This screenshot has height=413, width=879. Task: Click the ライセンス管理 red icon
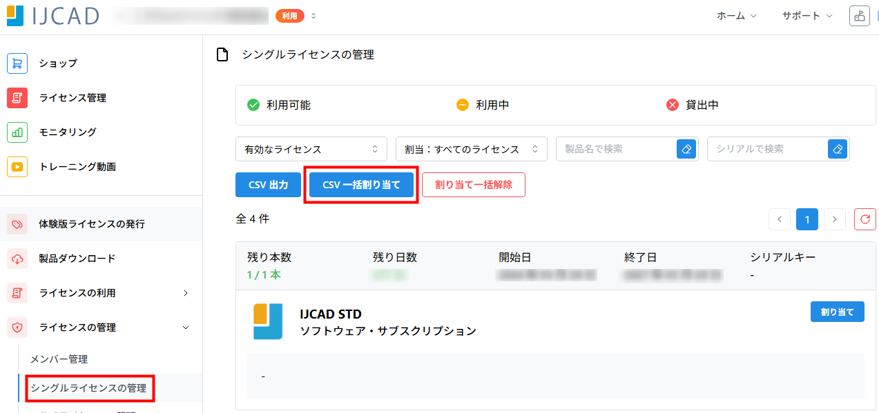click(17, 98)
